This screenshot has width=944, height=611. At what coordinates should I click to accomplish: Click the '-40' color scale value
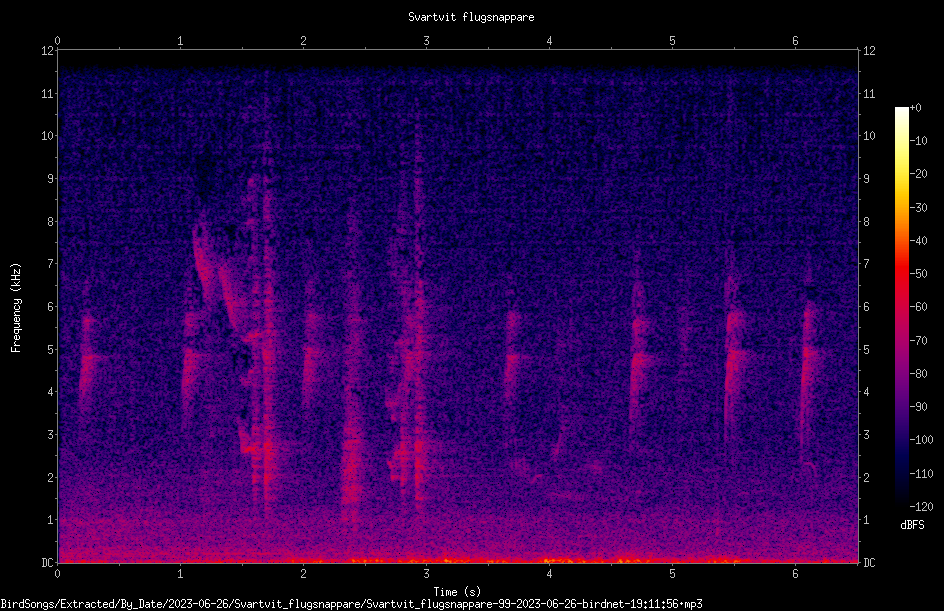[918, 241]
